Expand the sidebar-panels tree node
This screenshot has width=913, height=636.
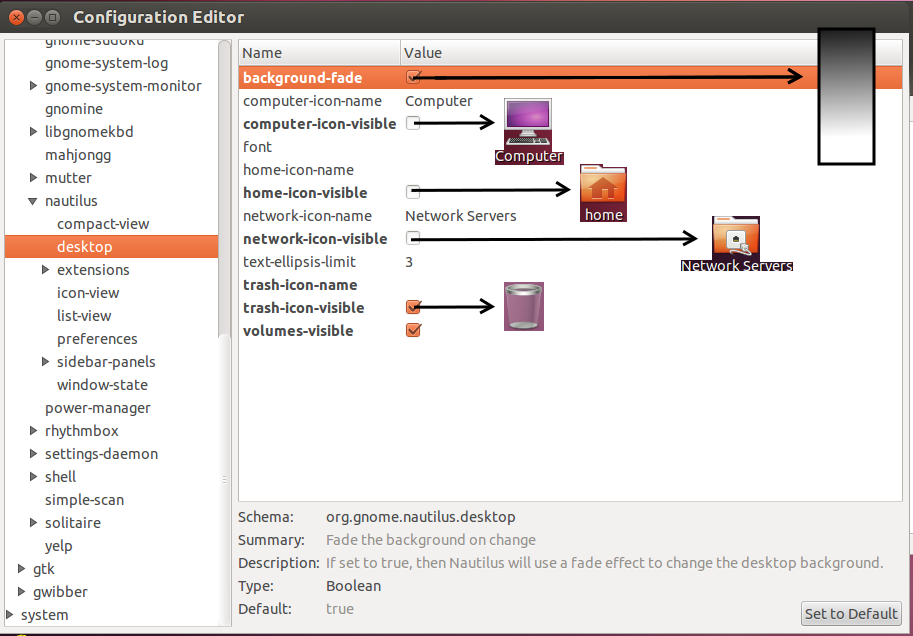46,362
